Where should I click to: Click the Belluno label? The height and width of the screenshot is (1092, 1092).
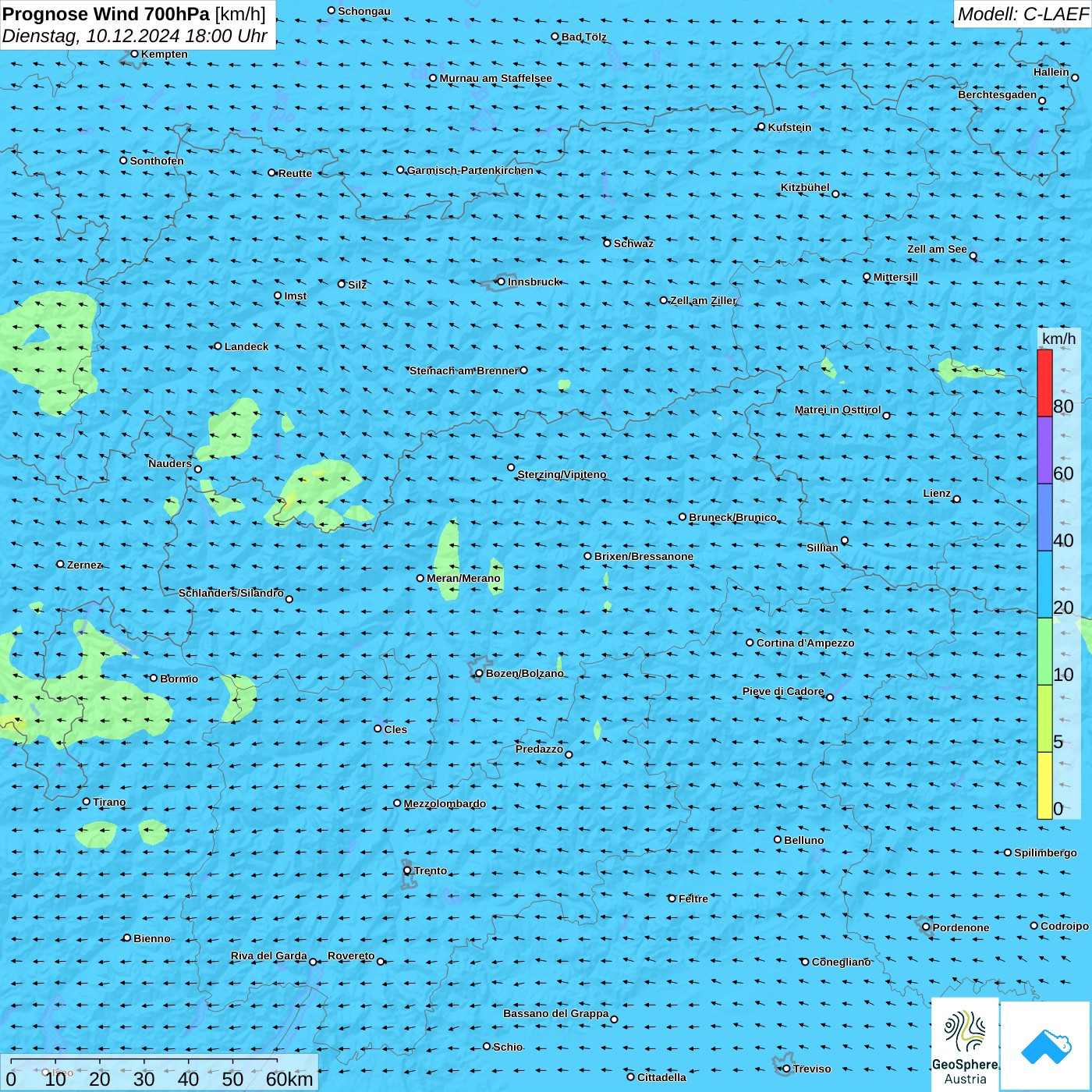click(803, 840)
